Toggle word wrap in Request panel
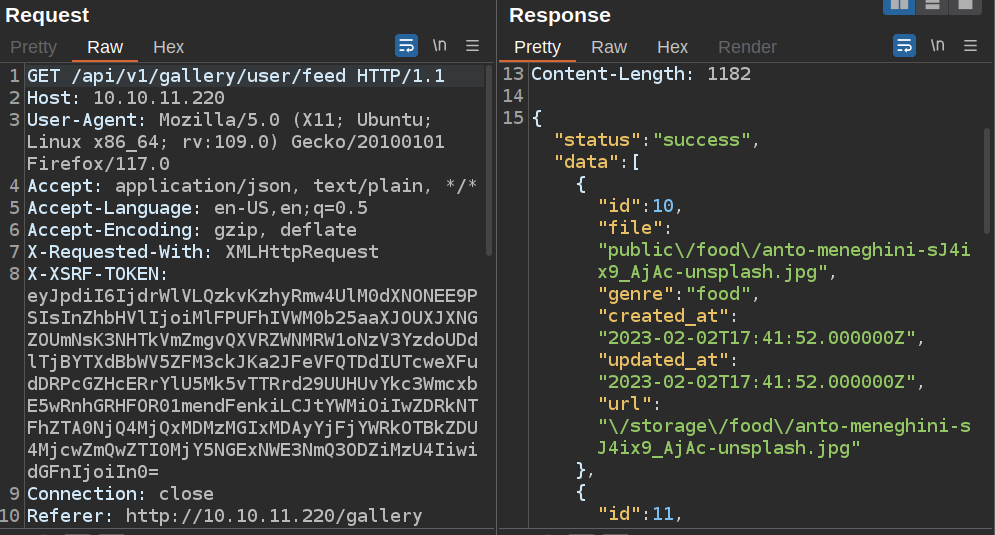The height and width of the screenshot is (535, 995). click(x=407, y=46)
